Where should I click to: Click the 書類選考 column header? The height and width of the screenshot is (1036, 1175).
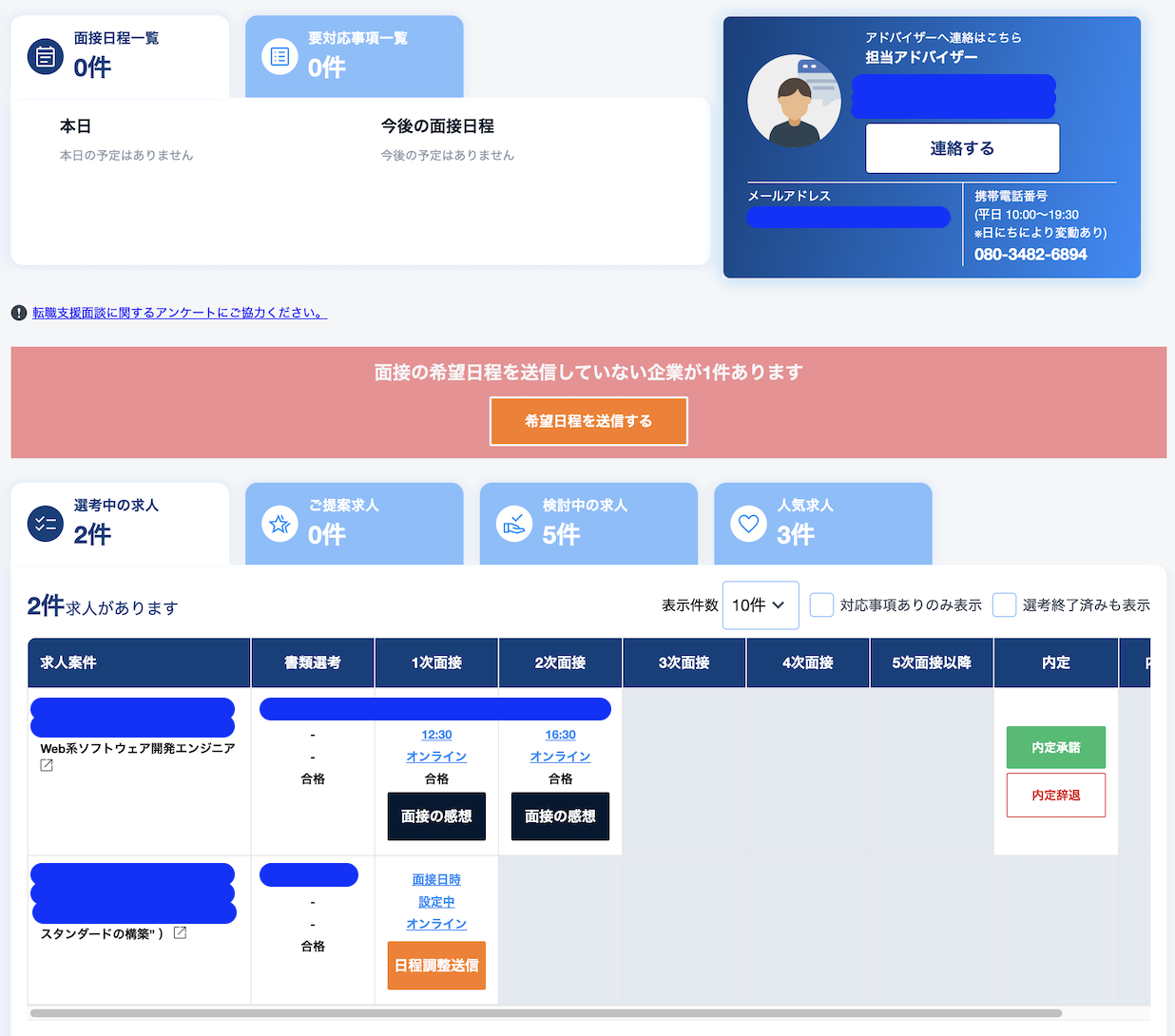(x=313, y=662)
